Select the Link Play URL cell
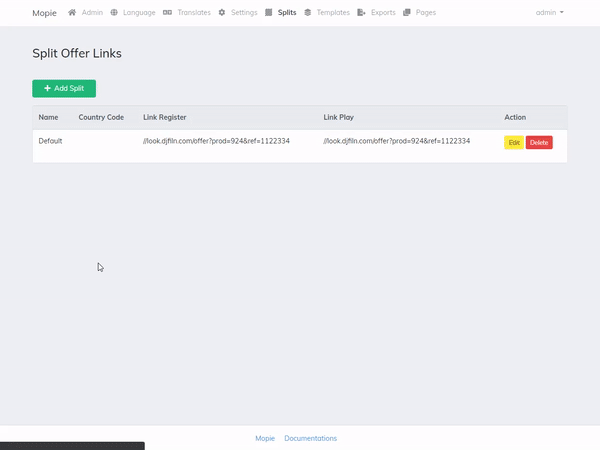The image size is (600, 450). click(396, 141)
